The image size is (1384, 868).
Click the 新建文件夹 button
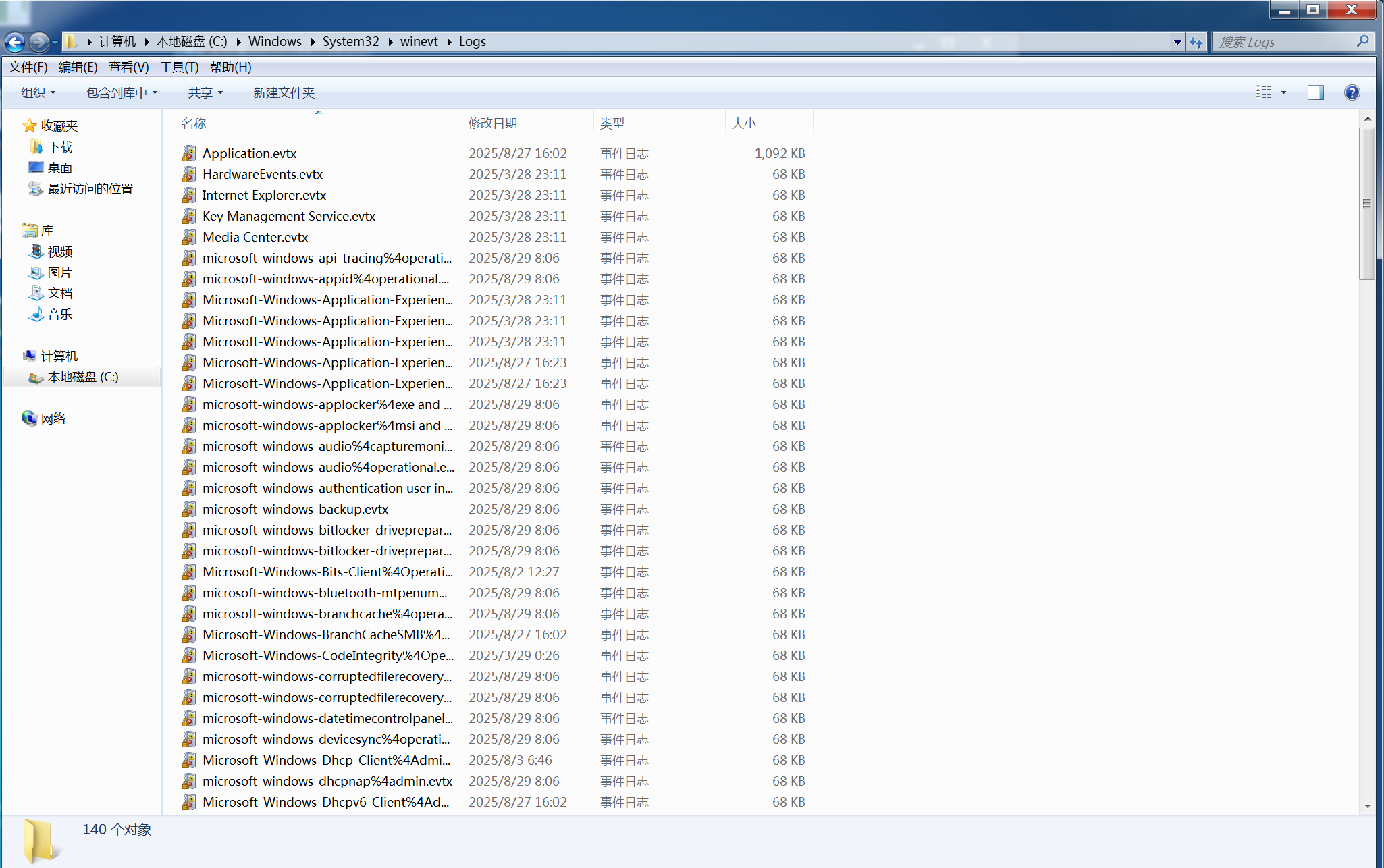[x=284, y=92]
